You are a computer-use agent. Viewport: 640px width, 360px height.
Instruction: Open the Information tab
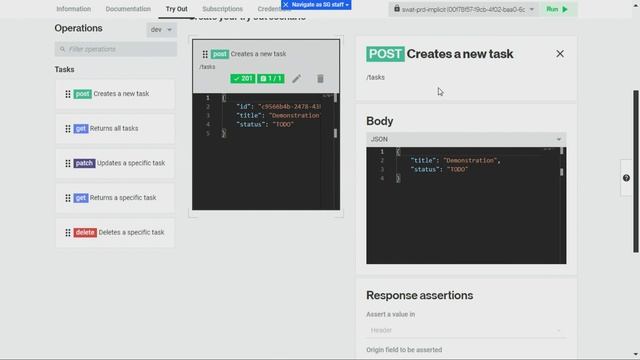tap(73, 9)
